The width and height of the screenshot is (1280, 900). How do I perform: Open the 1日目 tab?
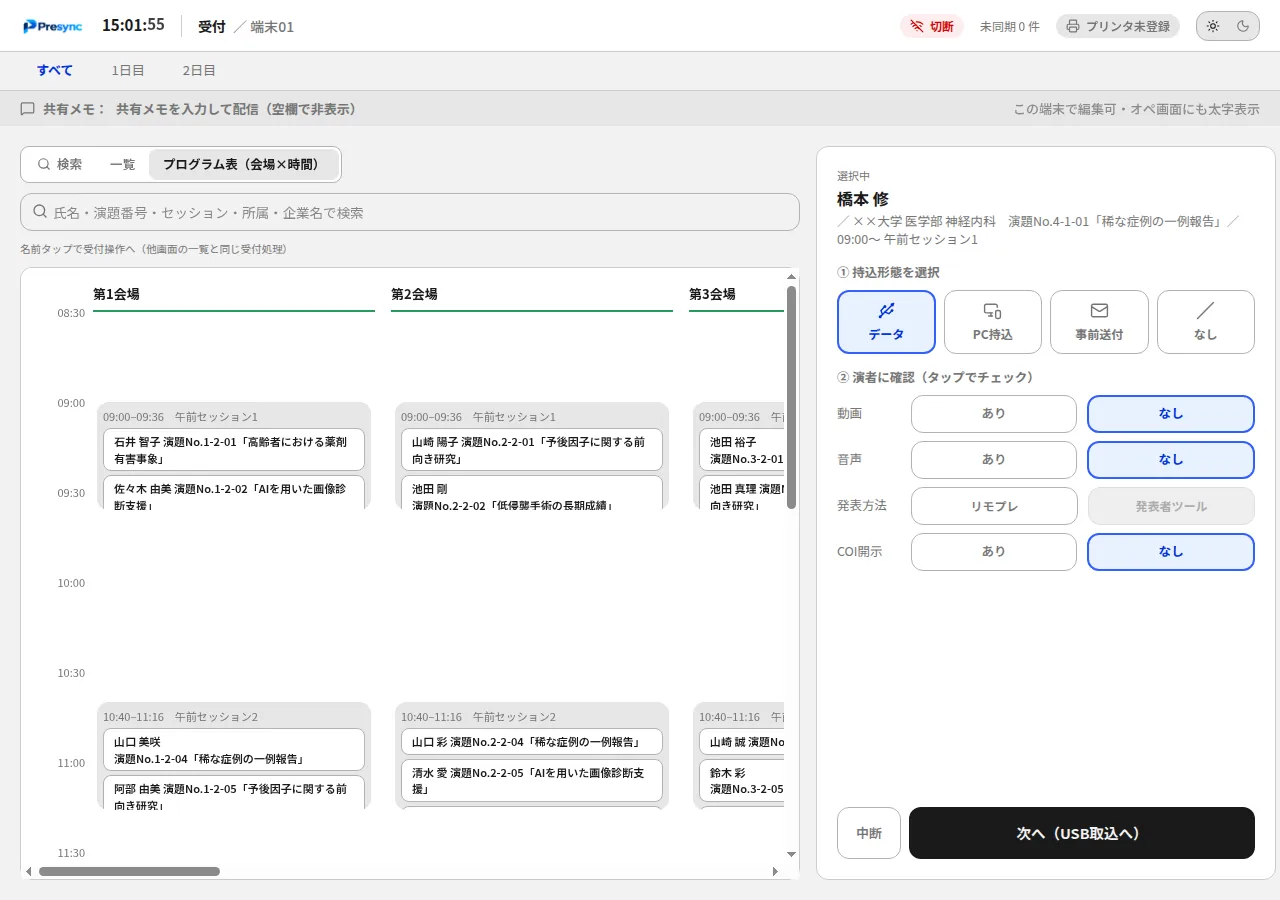pyautogui.click(x=128, y=71)
